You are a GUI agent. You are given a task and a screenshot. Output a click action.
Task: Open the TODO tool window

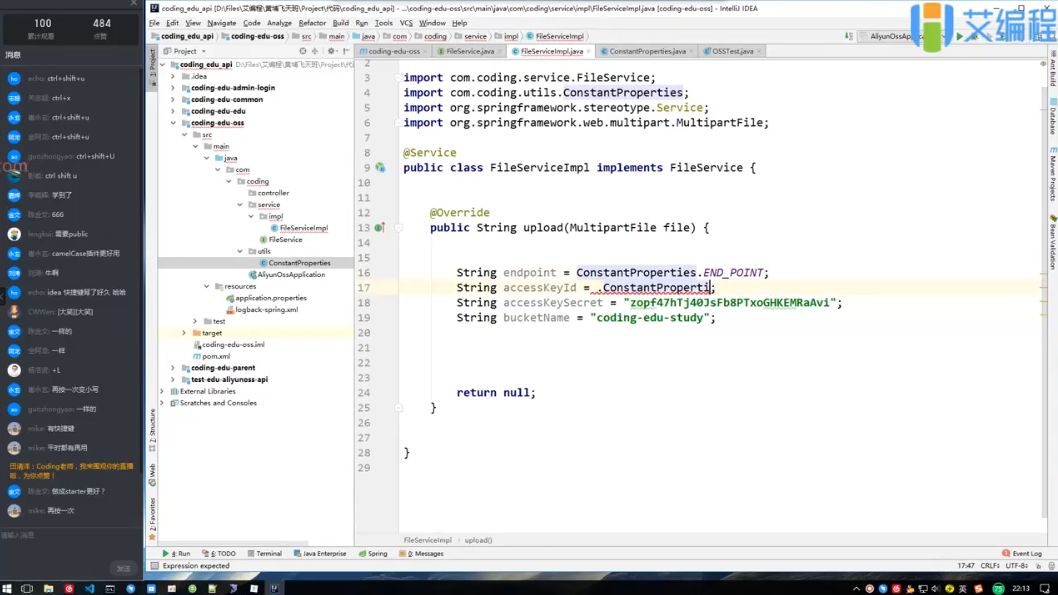pos(219,553)
